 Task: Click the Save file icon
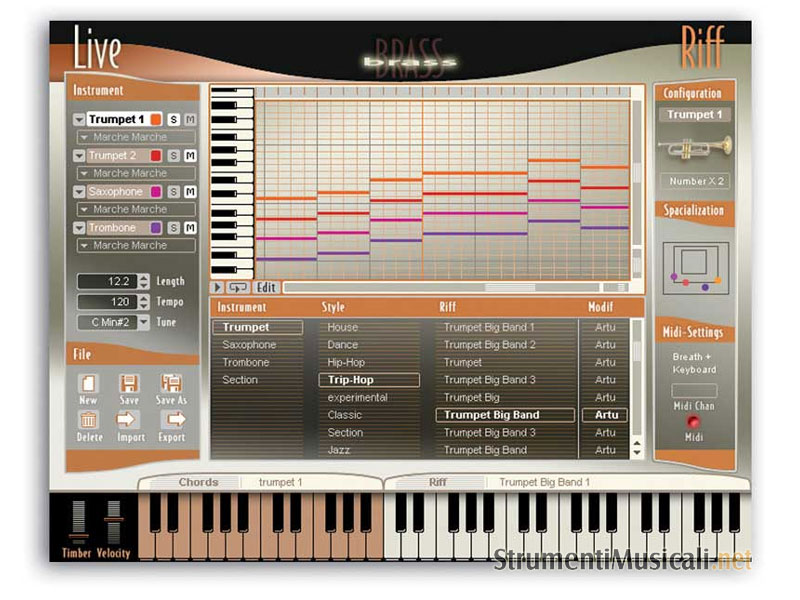(129, 384)
